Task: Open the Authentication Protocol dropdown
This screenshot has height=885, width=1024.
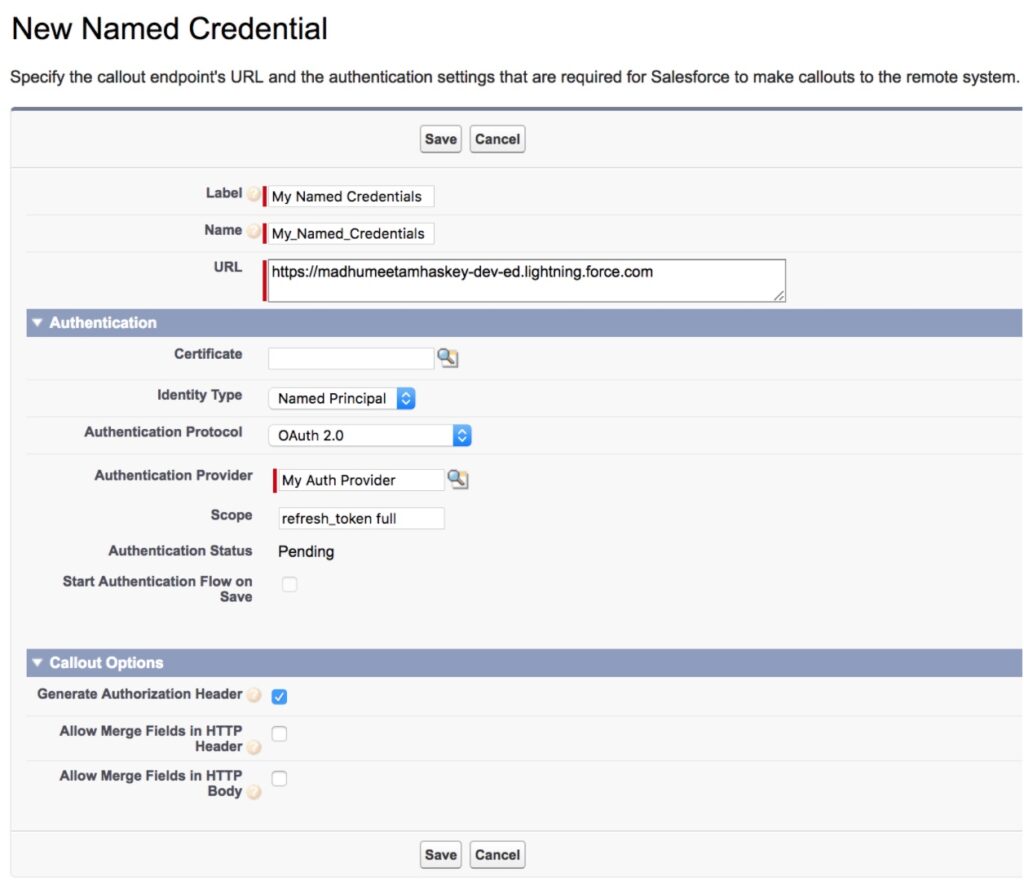Action: 462,434
